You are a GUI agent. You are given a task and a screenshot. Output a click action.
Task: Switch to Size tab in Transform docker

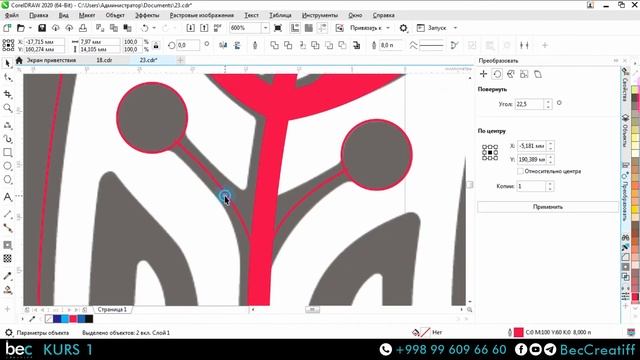pos(524,74)
